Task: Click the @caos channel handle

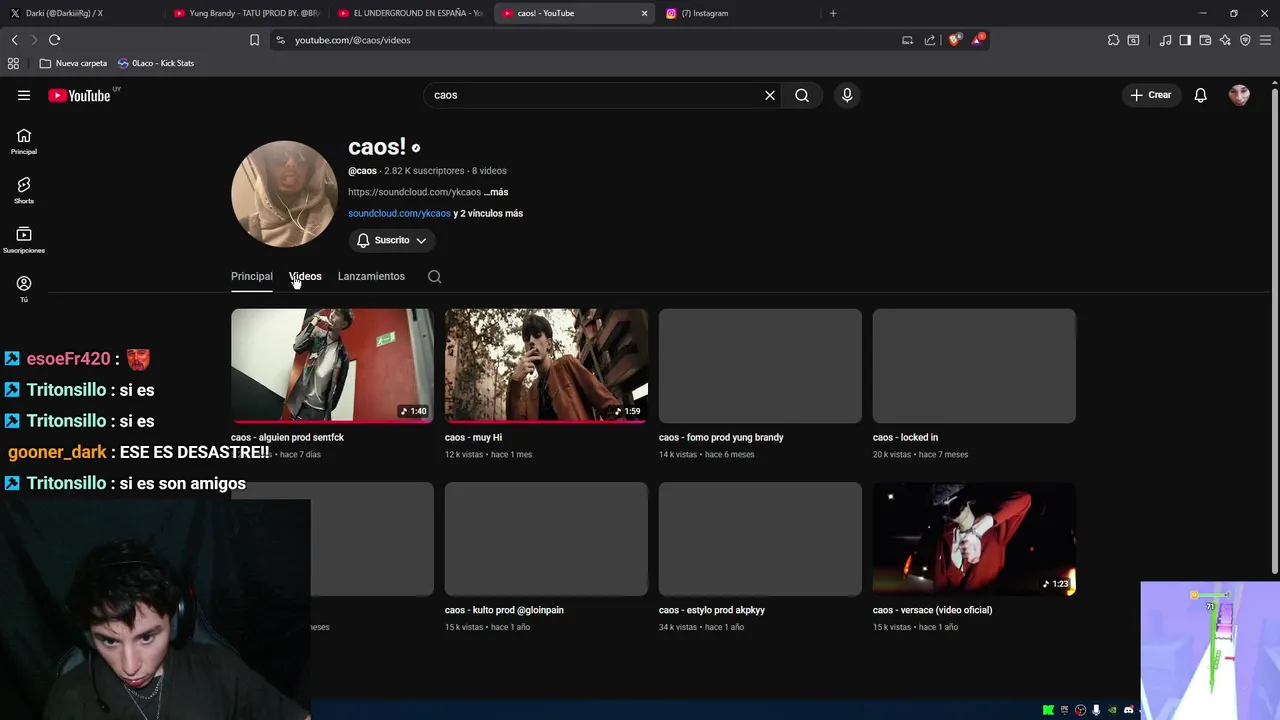Action: tap(362, 171)
